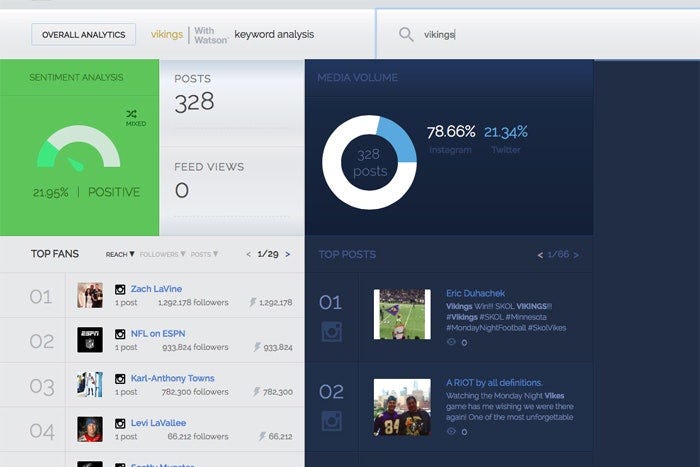700x467 pixels.
Task: Open the Overall Analytics view
Action: tap(84, 34)
